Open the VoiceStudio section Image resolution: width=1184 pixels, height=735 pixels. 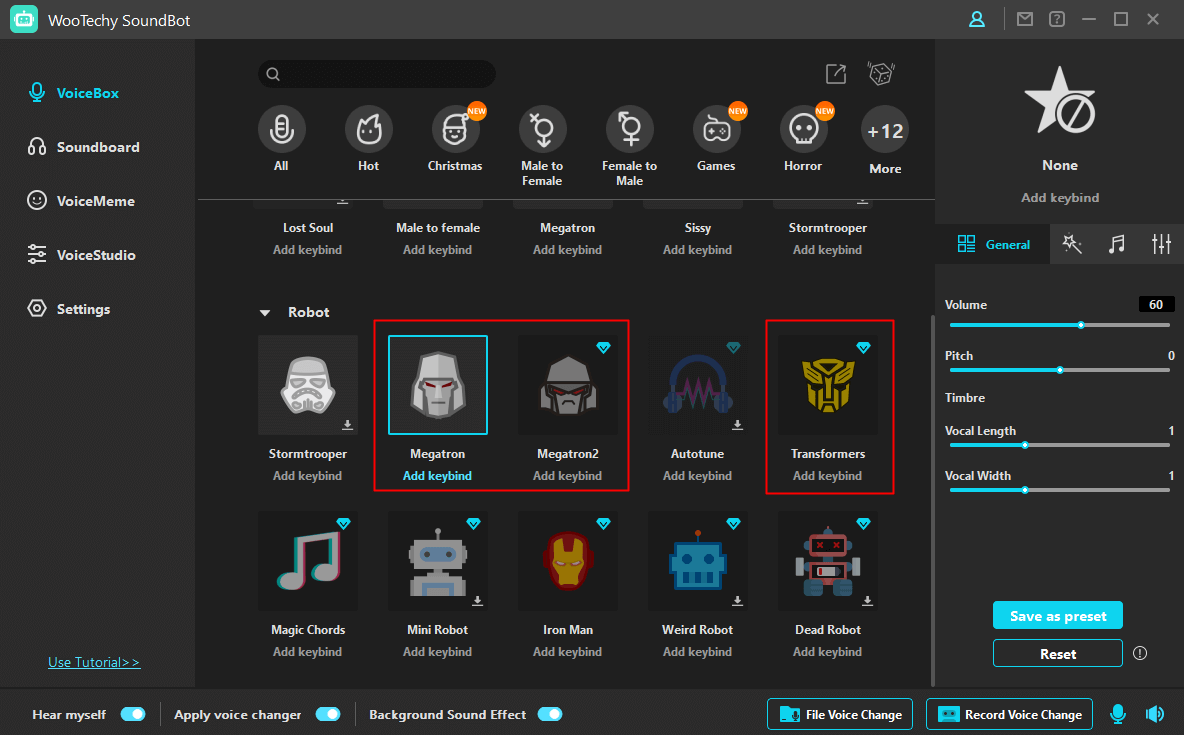tap(95, 255)
